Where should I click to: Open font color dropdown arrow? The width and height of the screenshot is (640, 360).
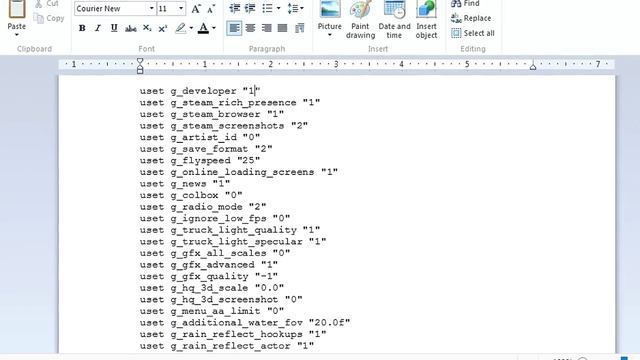214,28
